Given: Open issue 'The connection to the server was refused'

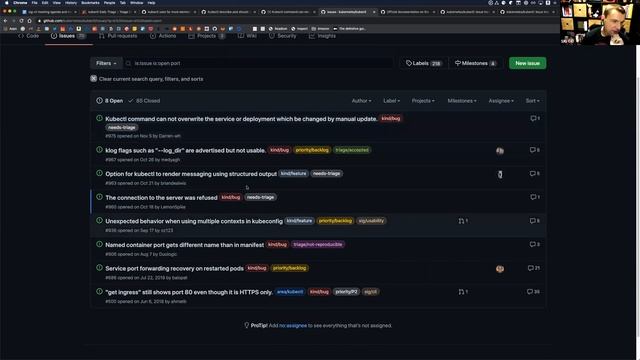Looking at the screenshot, I should click(161, 198).
